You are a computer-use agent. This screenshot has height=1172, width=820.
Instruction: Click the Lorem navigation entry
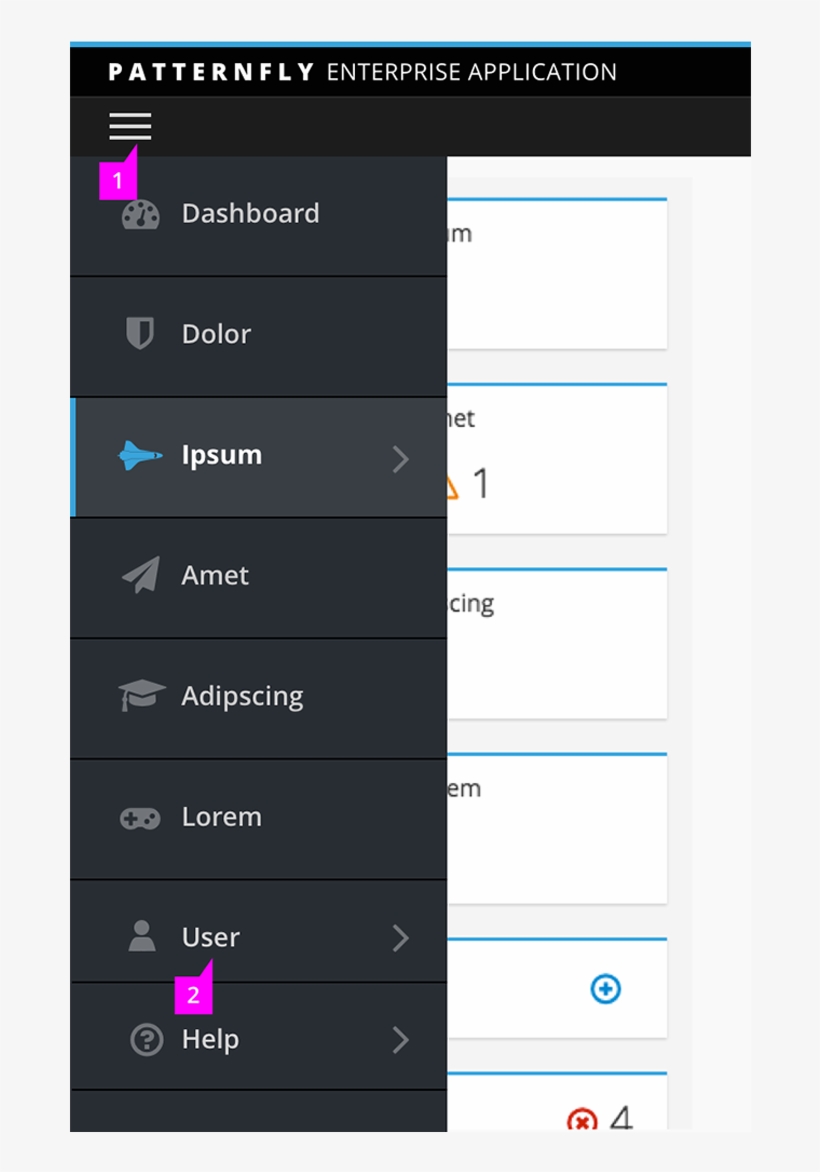tap(221, 817)
